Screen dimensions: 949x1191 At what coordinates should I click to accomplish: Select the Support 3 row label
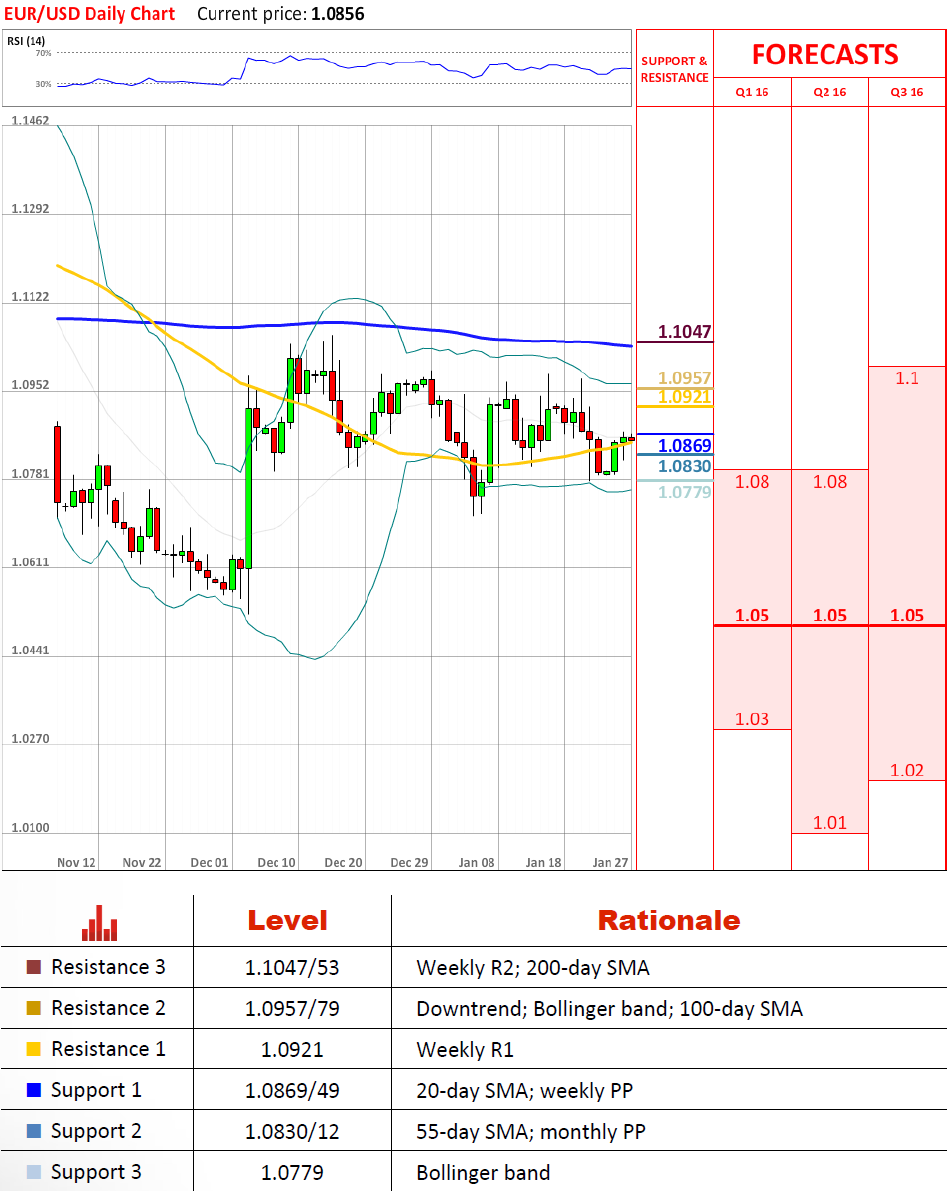pos(96,1173)
